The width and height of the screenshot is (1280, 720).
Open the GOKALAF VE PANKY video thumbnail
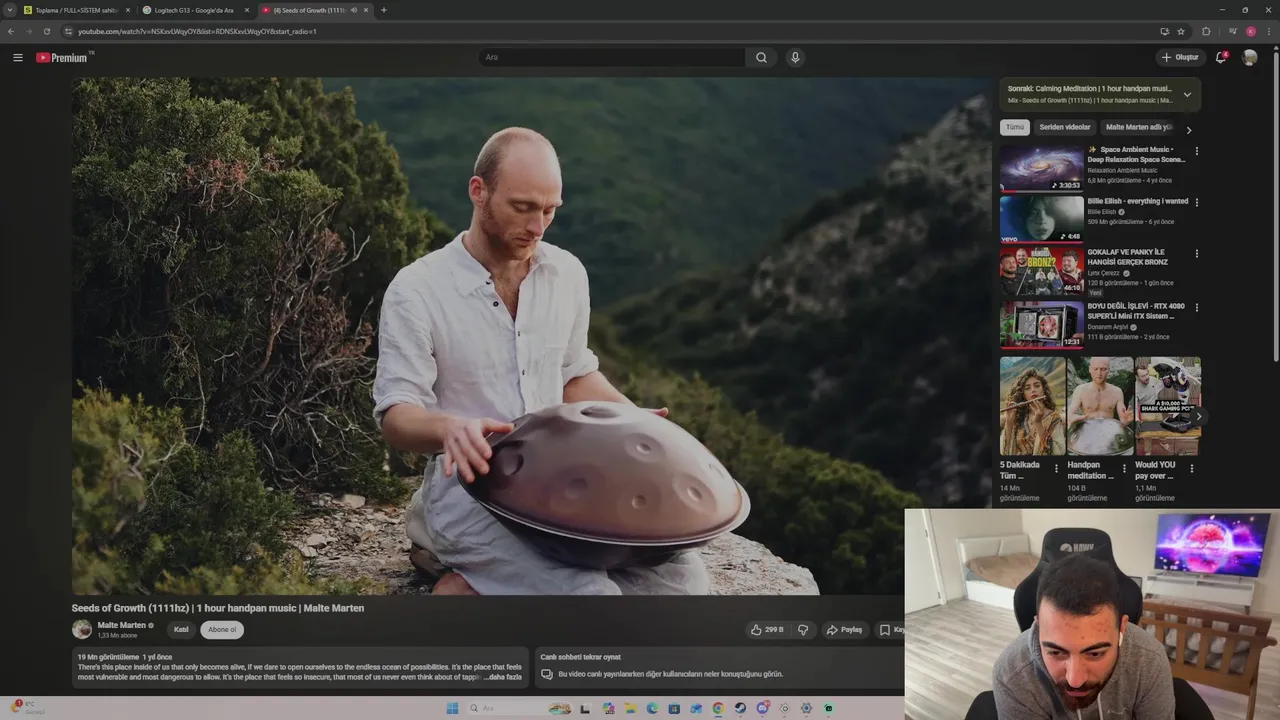coord(1041,271)
